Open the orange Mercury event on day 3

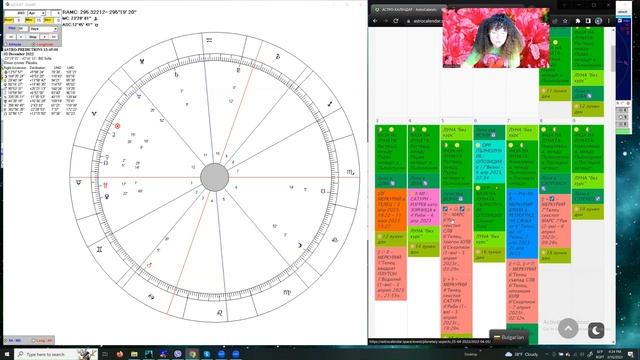(x=391, y=210)
